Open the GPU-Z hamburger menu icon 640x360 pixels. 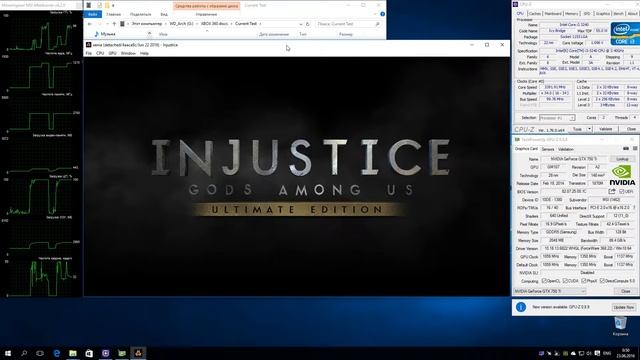(635, 149)
